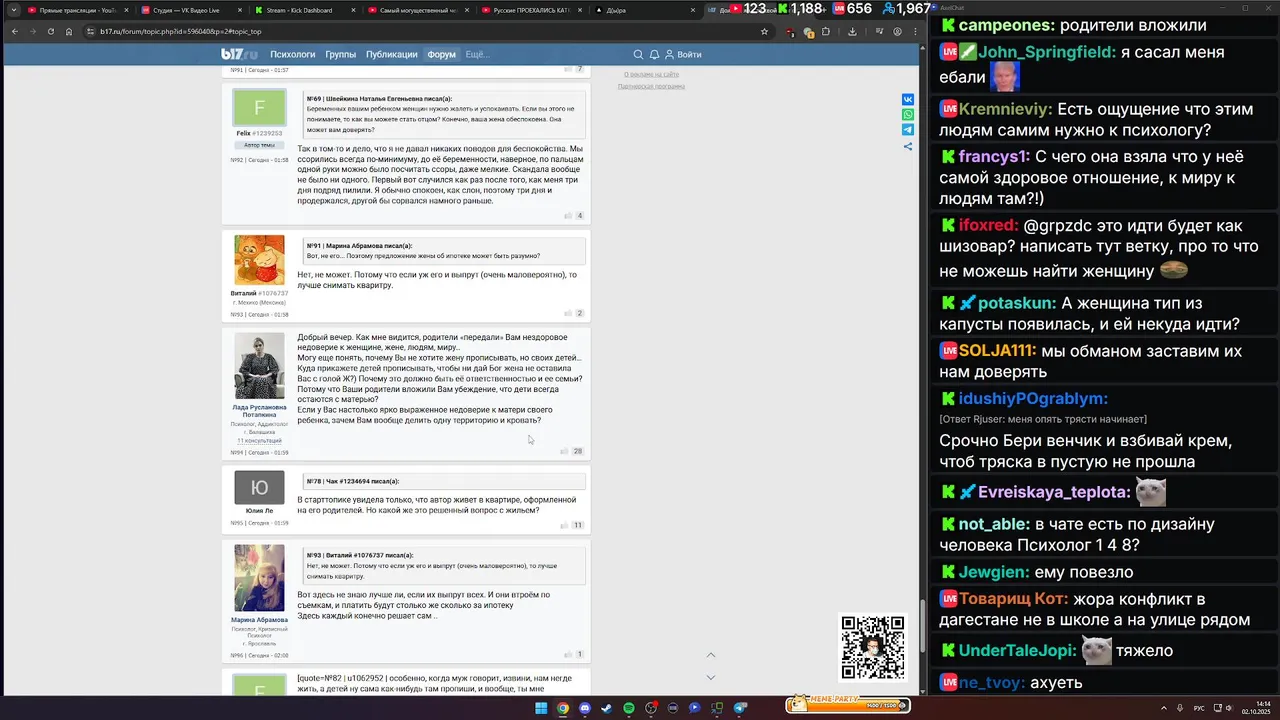
Task: Jump down using the page down chevron
Action: tap(711, 677)
